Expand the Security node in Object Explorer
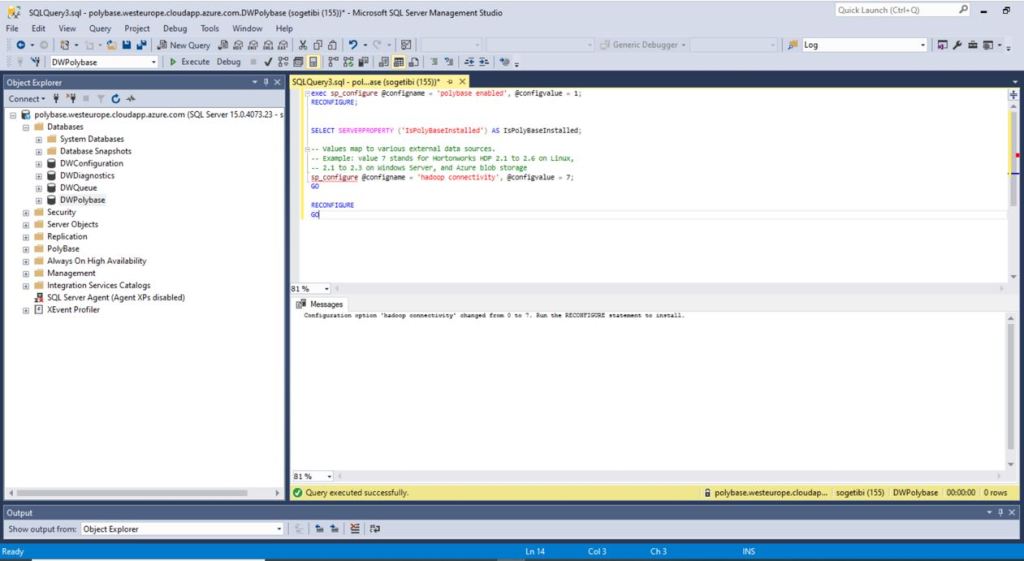Image resolution: width=1024 pixels, height=561 pixels. (x=25, y=212)
